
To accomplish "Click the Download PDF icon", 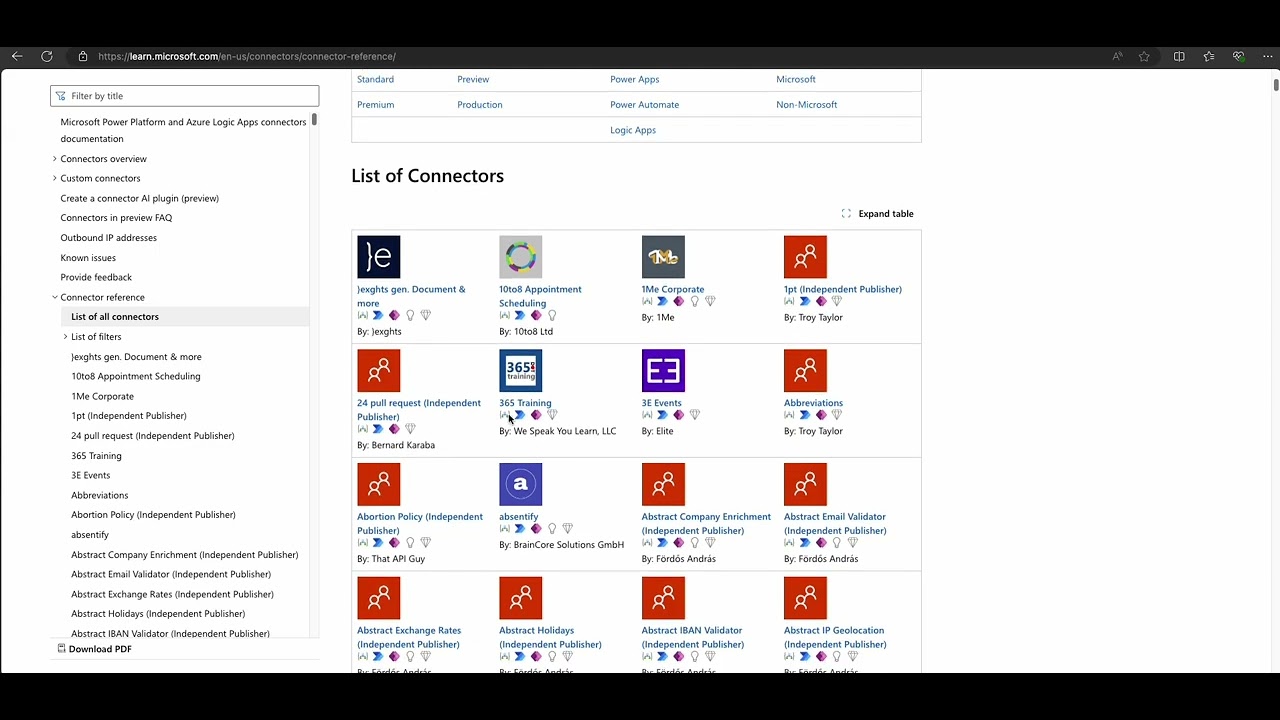I will click(x=61, y=649).
